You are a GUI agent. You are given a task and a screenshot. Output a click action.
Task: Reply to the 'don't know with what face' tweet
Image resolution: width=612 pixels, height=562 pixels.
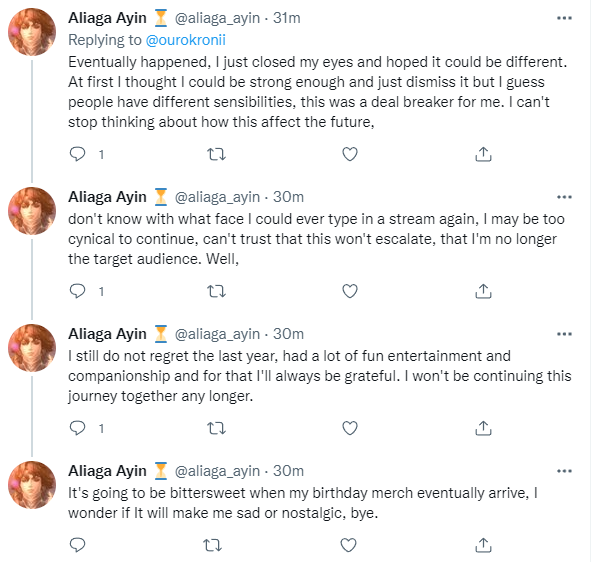(x=77, y=291)
